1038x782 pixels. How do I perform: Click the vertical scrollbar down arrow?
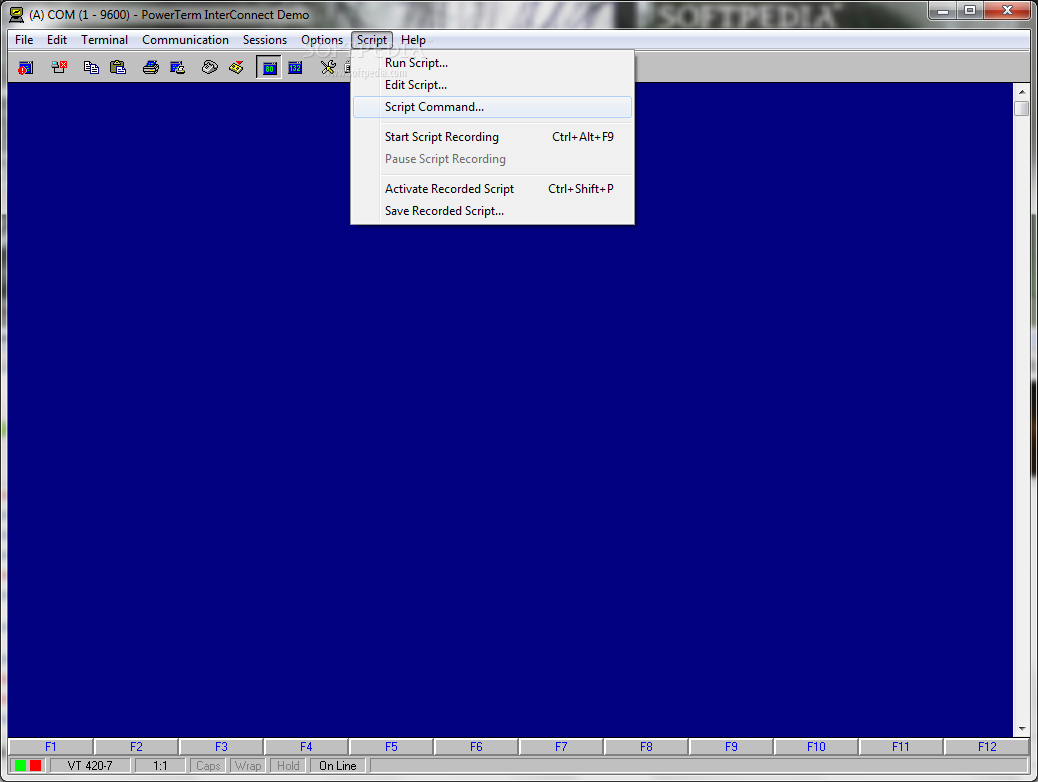[1021, 728]
